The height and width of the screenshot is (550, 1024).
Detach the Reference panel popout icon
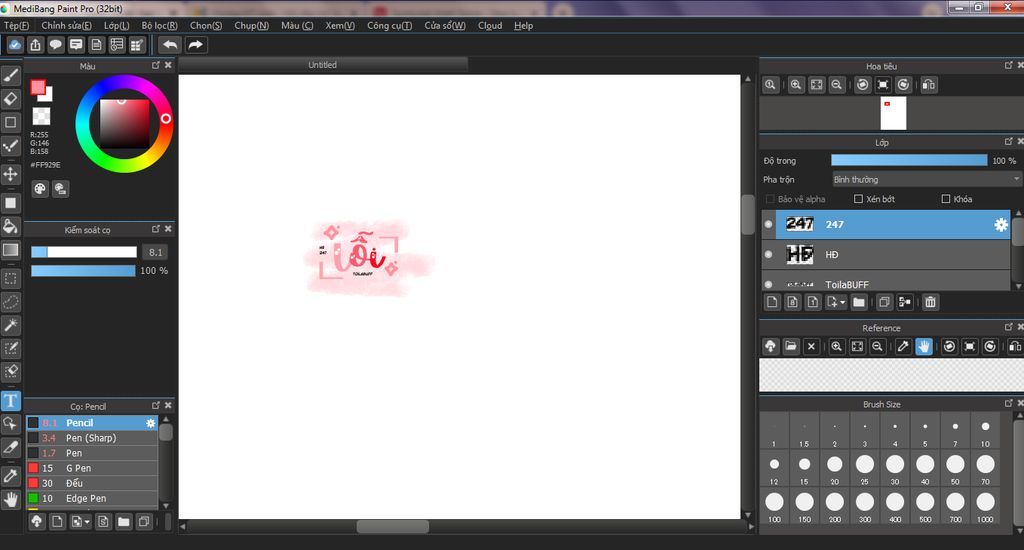coord(1008,327)
